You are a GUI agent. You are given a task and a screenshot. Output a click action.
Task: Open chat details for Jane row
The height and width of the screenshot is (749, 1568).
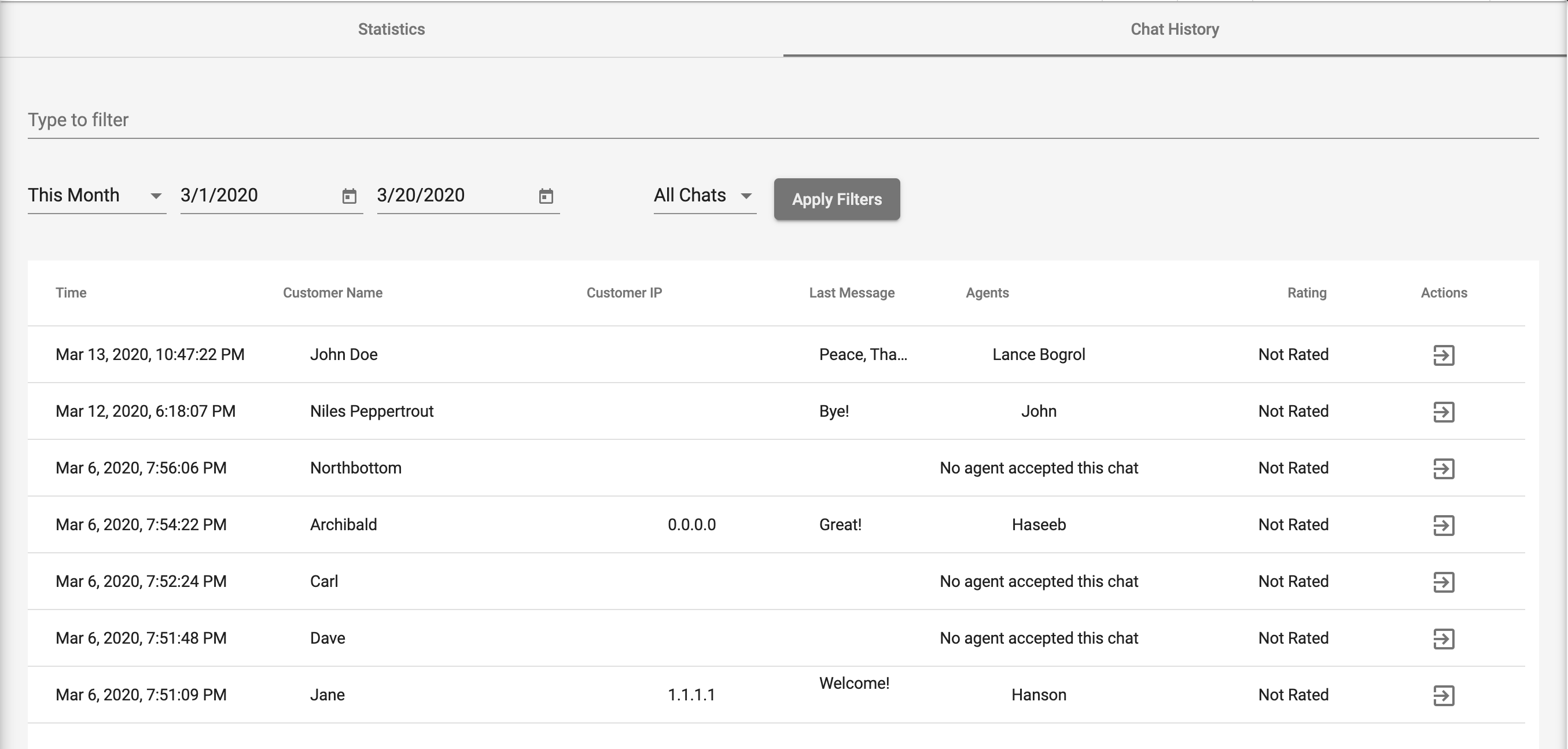click(1443, 695)
